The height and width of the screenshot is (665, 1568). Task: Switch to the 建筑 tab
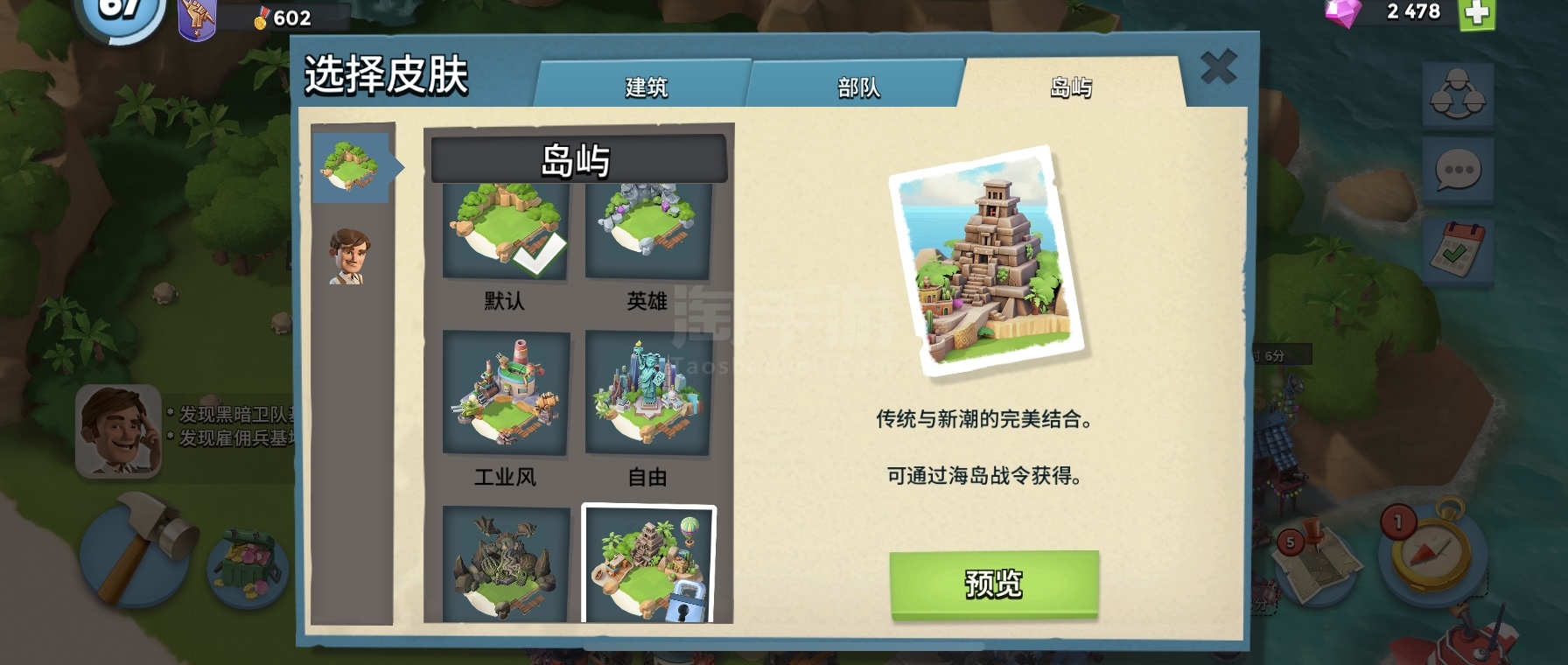click(645, 86)
